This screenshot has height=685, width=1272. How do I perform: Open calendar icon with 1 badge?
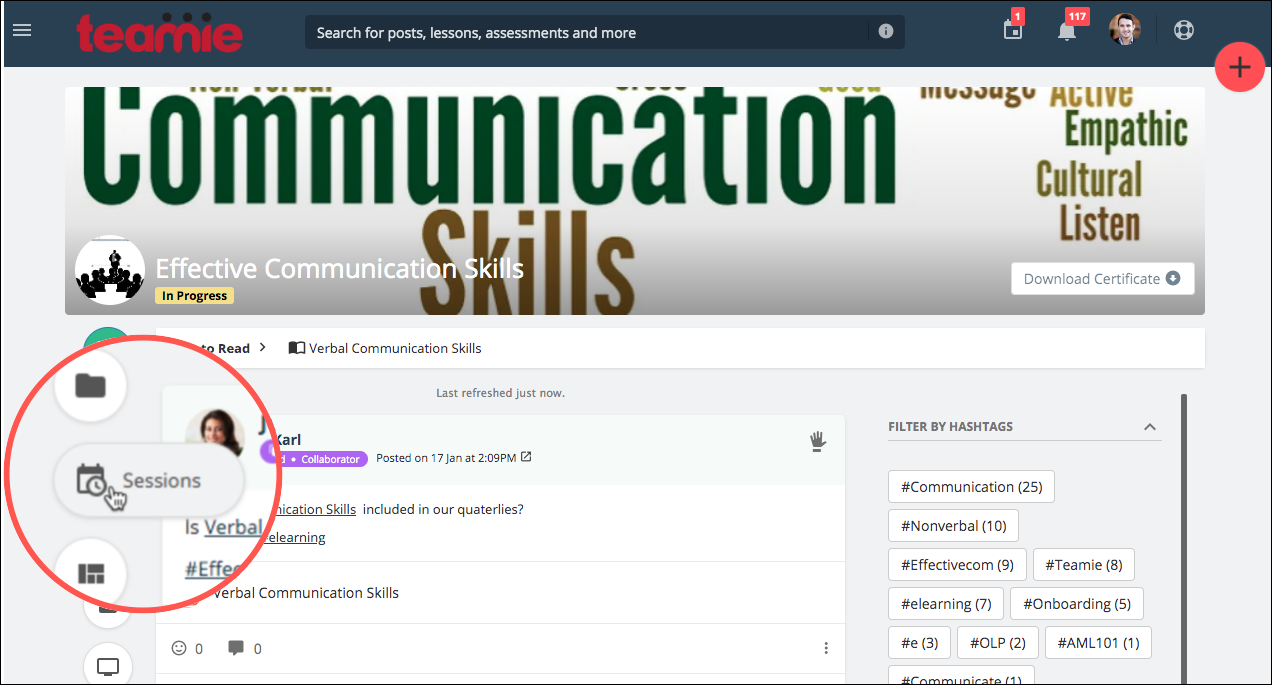(1013, 29)
